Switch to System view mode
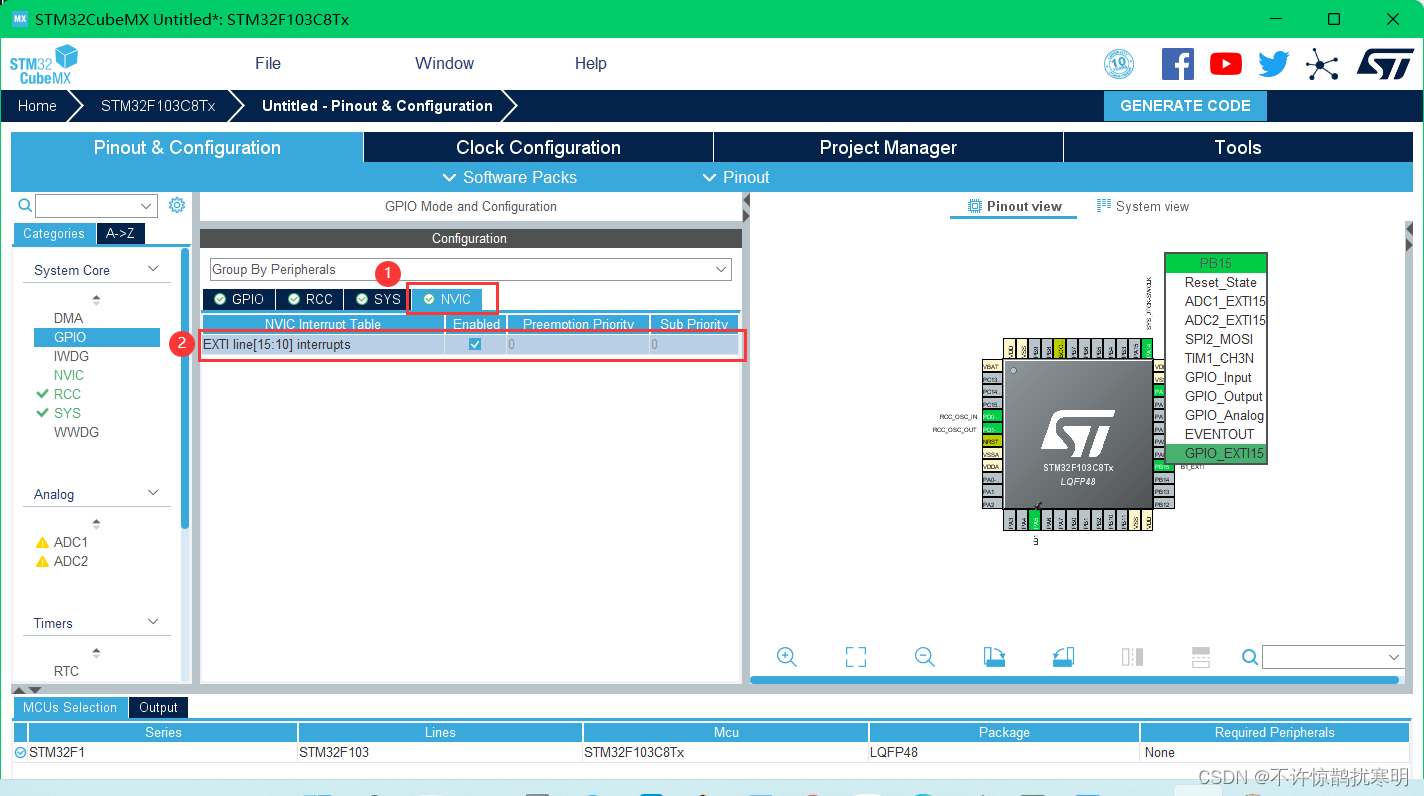The width and height of the screenshot is (1424, 796). (x=1143, y=206)
